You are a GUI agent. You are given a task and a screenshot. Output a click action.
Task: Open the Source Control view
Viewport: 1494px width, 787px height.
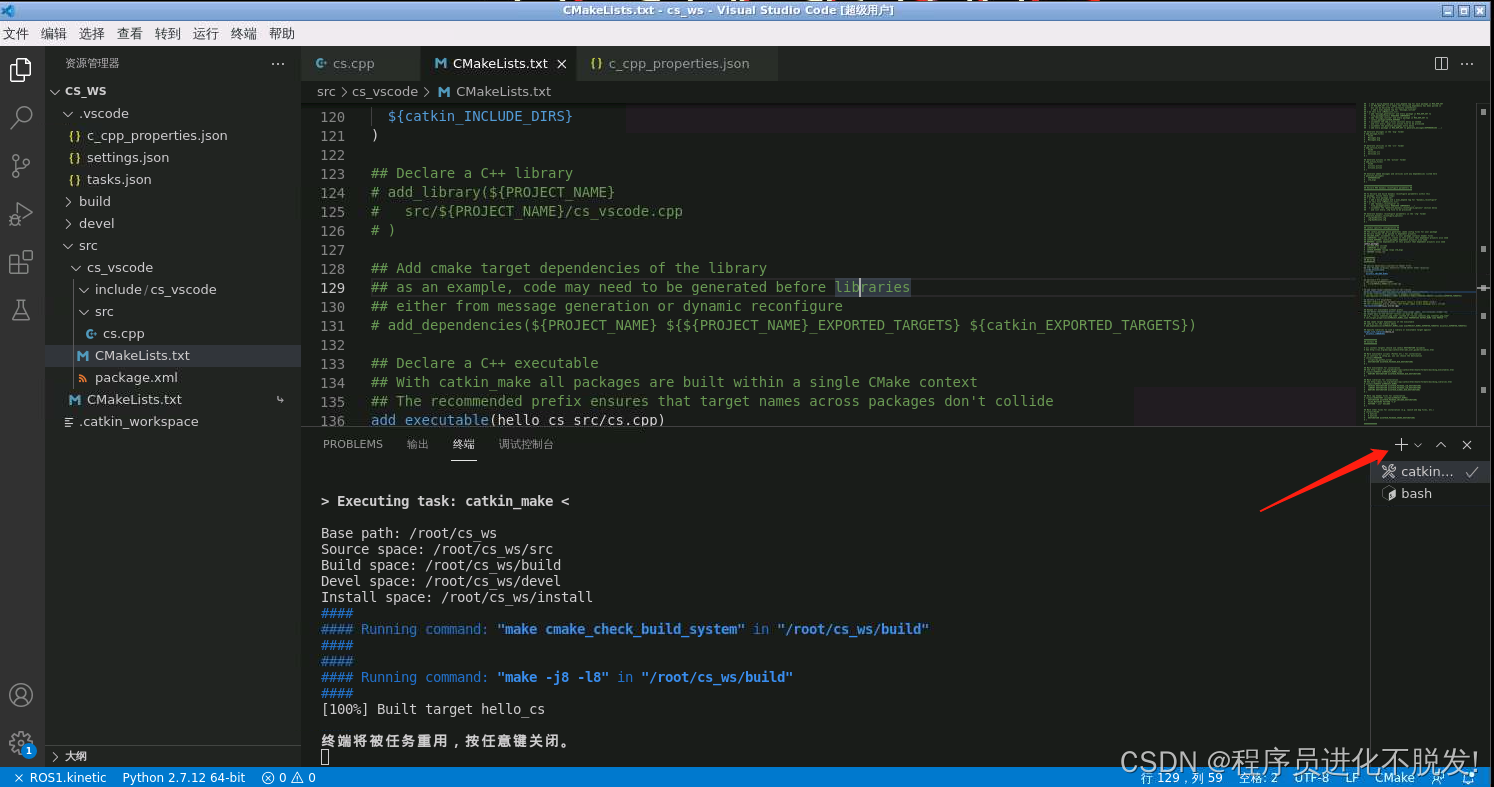pyautogui.click(x=21, y=166)
